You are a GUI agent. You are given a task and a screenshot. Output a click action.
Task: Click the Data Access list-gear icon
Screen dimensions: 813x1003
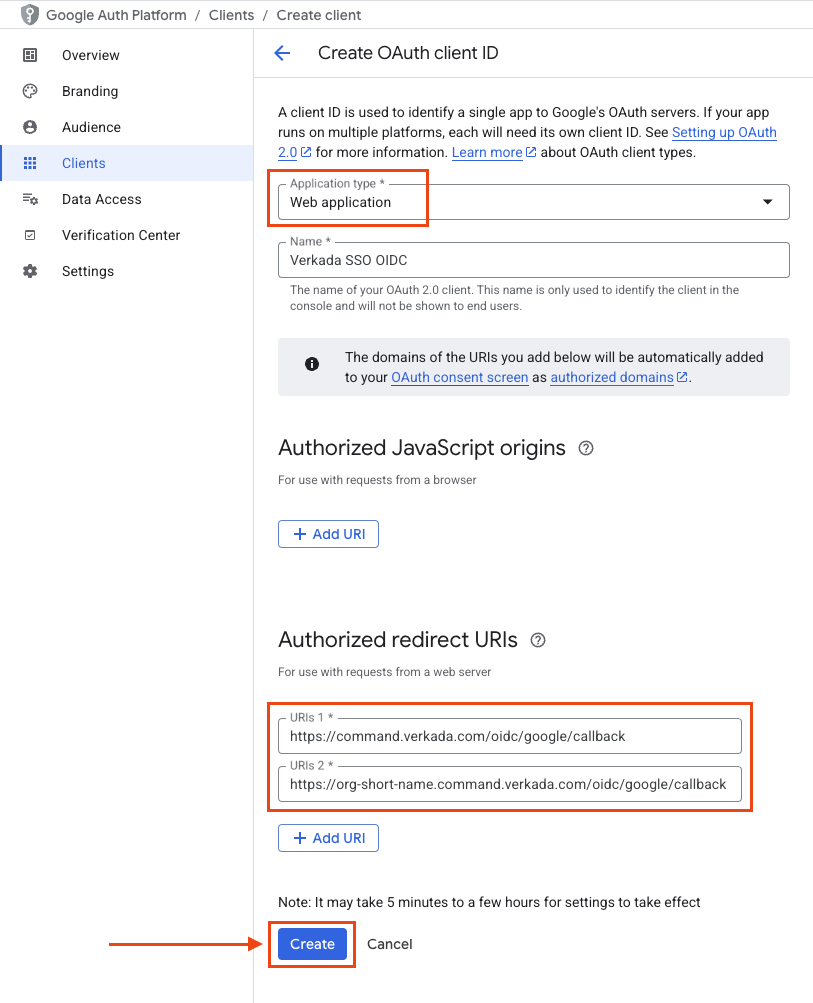tap(30, 199)
